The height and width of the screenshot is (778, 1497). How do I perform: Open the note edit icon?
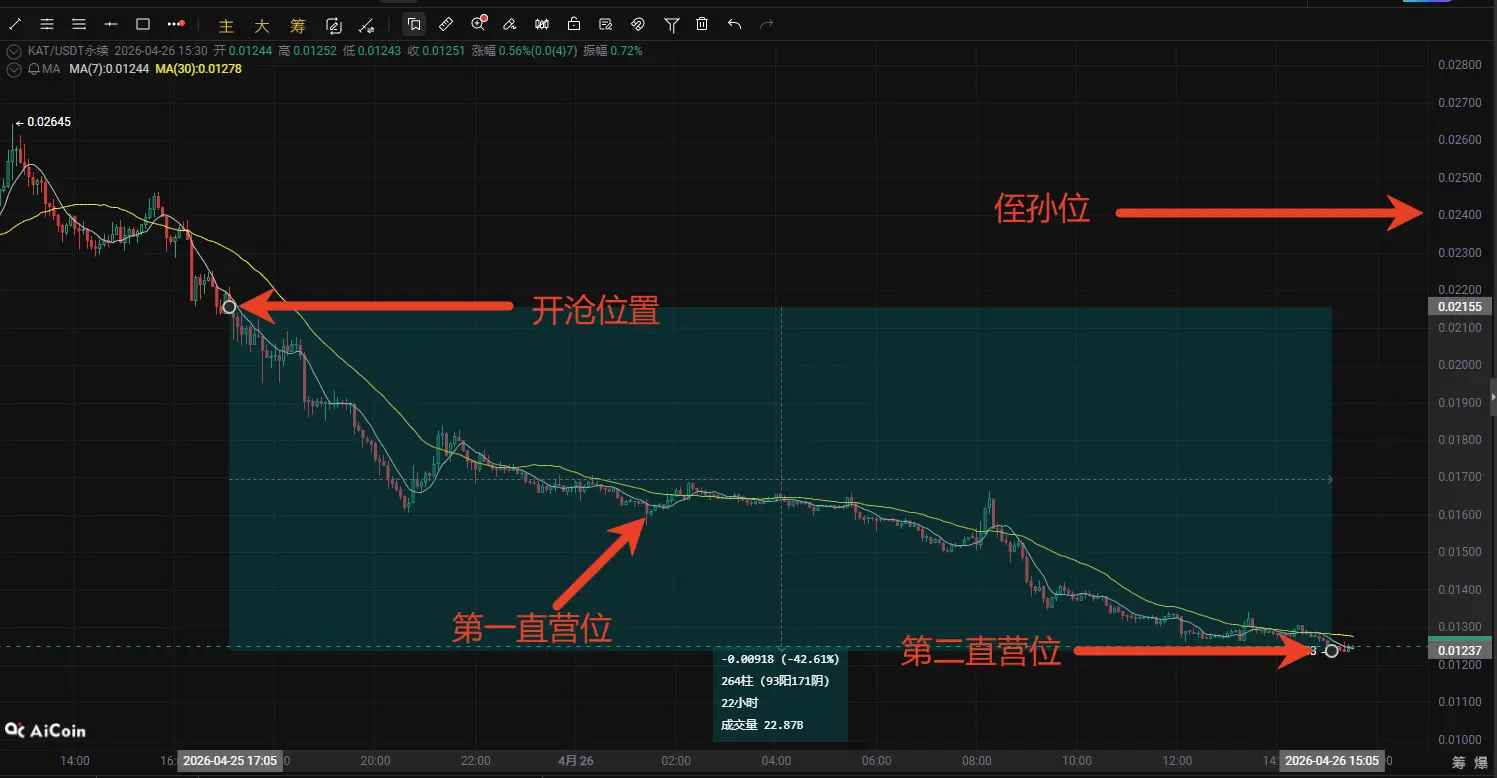[x=606, y=23]
